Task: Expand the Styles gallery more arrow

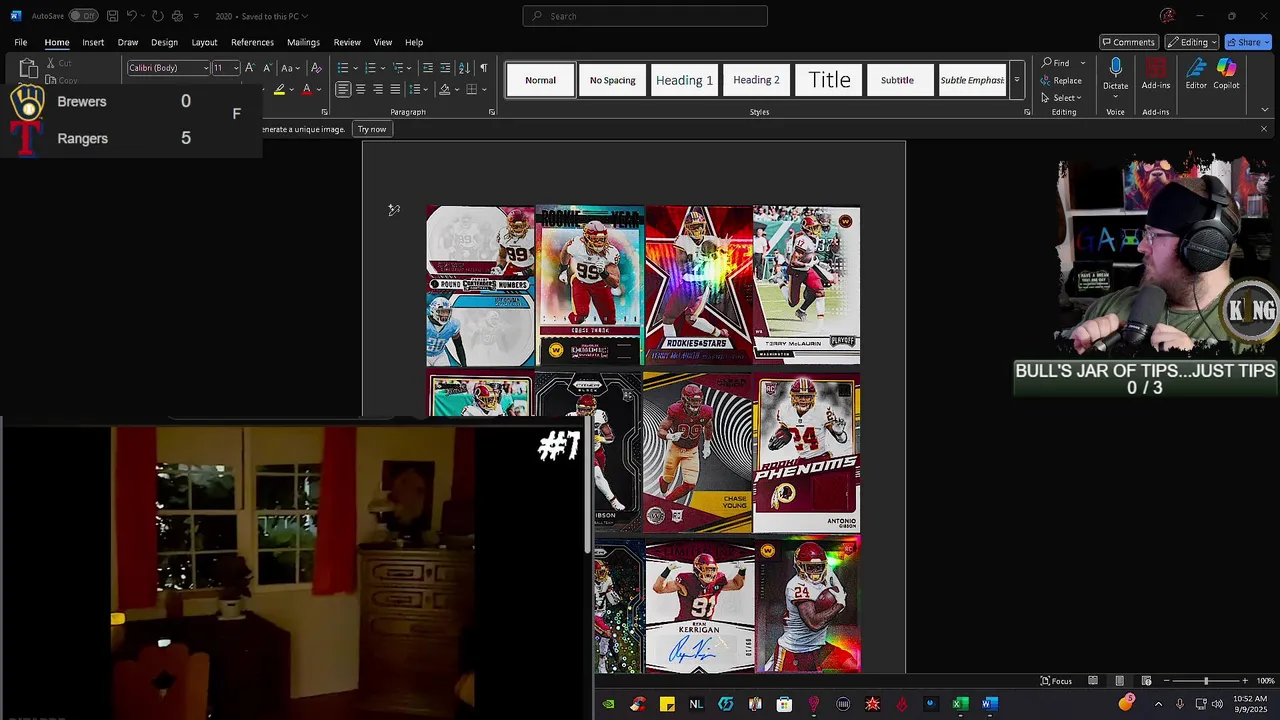Action: (1016, 80)
